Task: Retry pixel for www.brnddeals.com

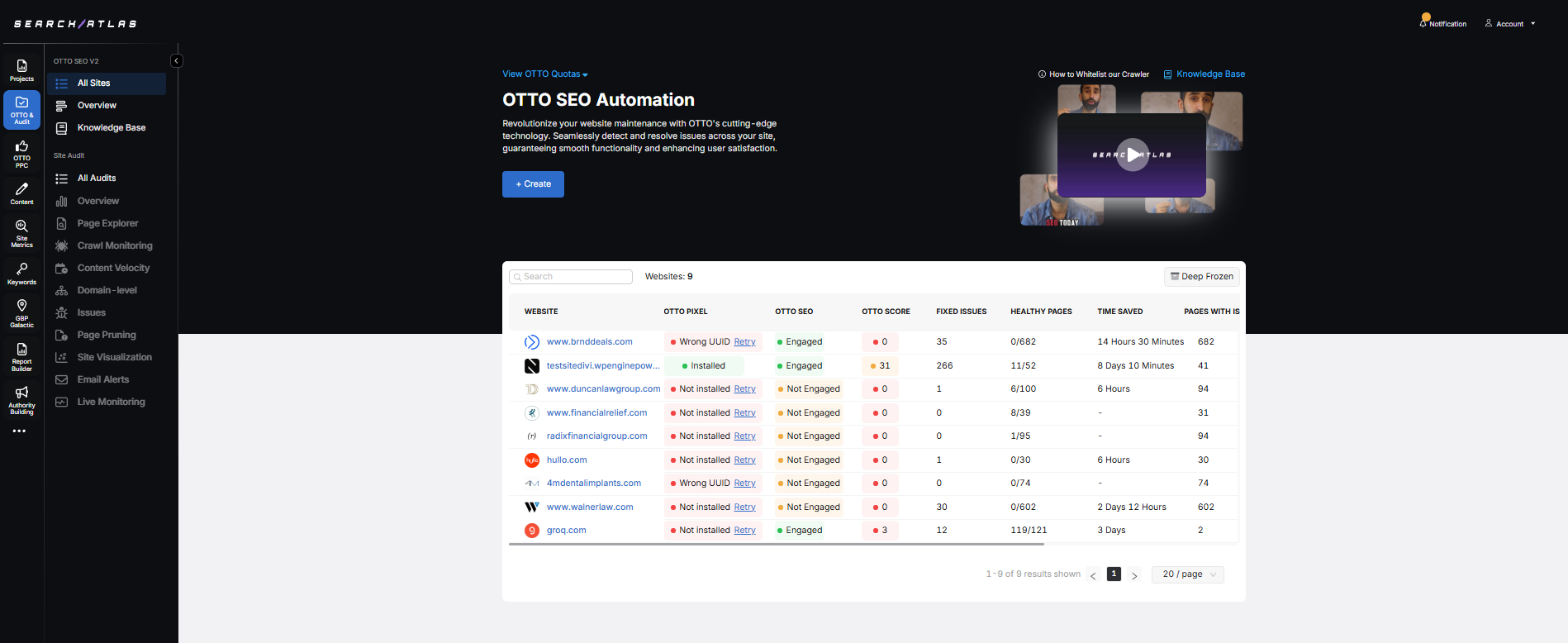Action: pyautogui.click(x=744, y=342)
